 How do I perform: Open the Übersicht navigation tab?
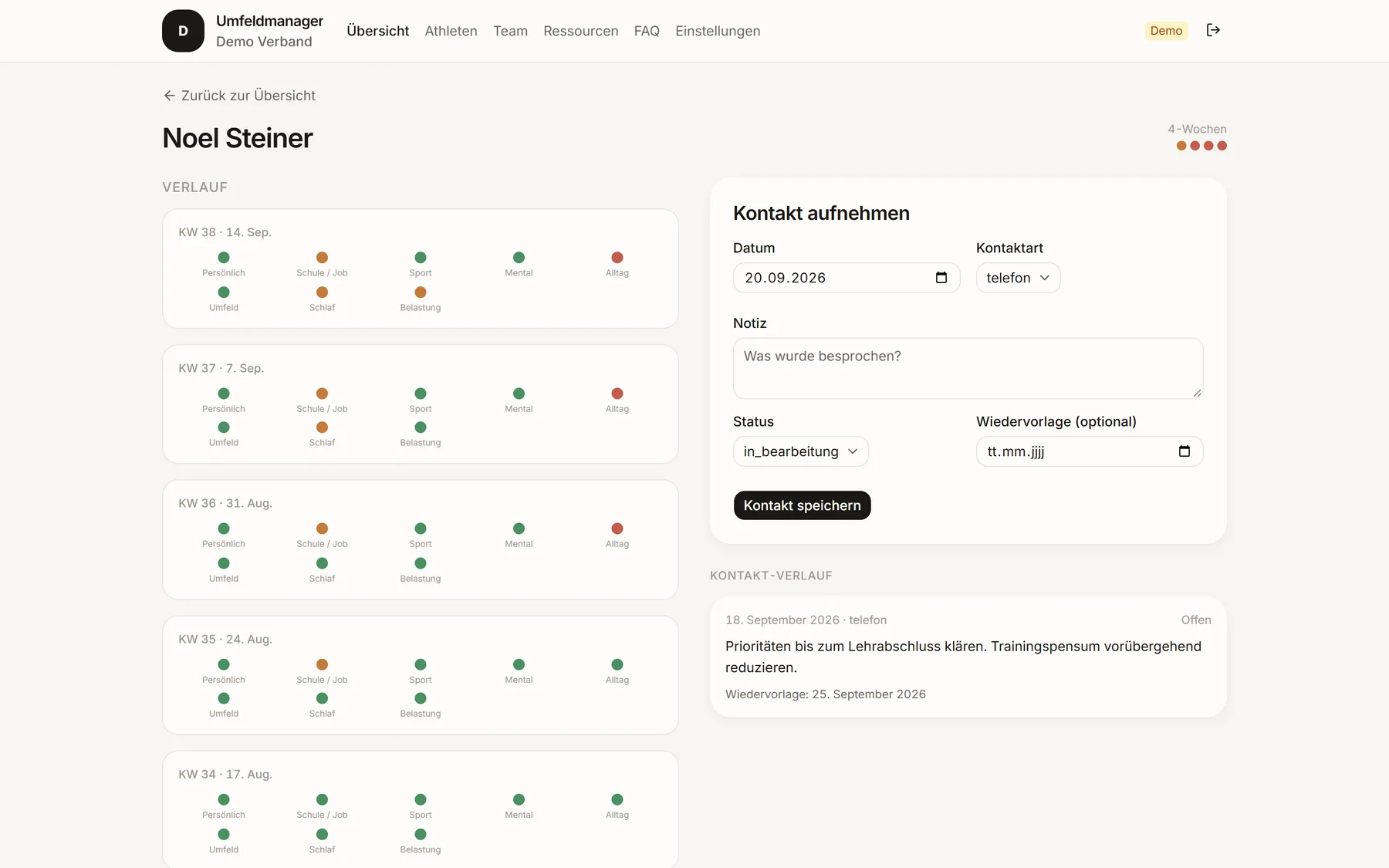point(378,31)
